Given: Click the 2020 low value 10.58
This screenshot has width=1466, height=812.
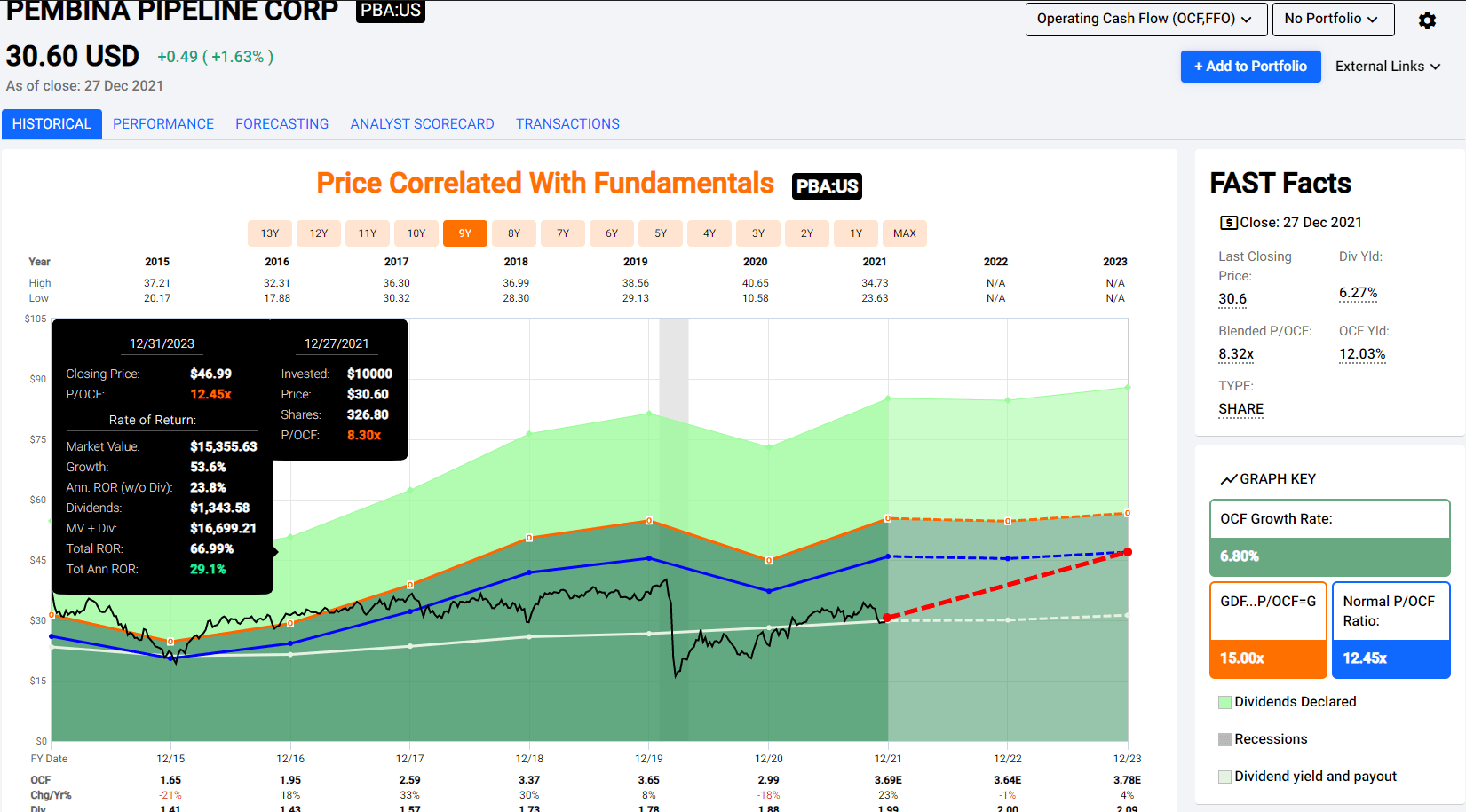Looking at the screenshot, I should click(756, 298).
